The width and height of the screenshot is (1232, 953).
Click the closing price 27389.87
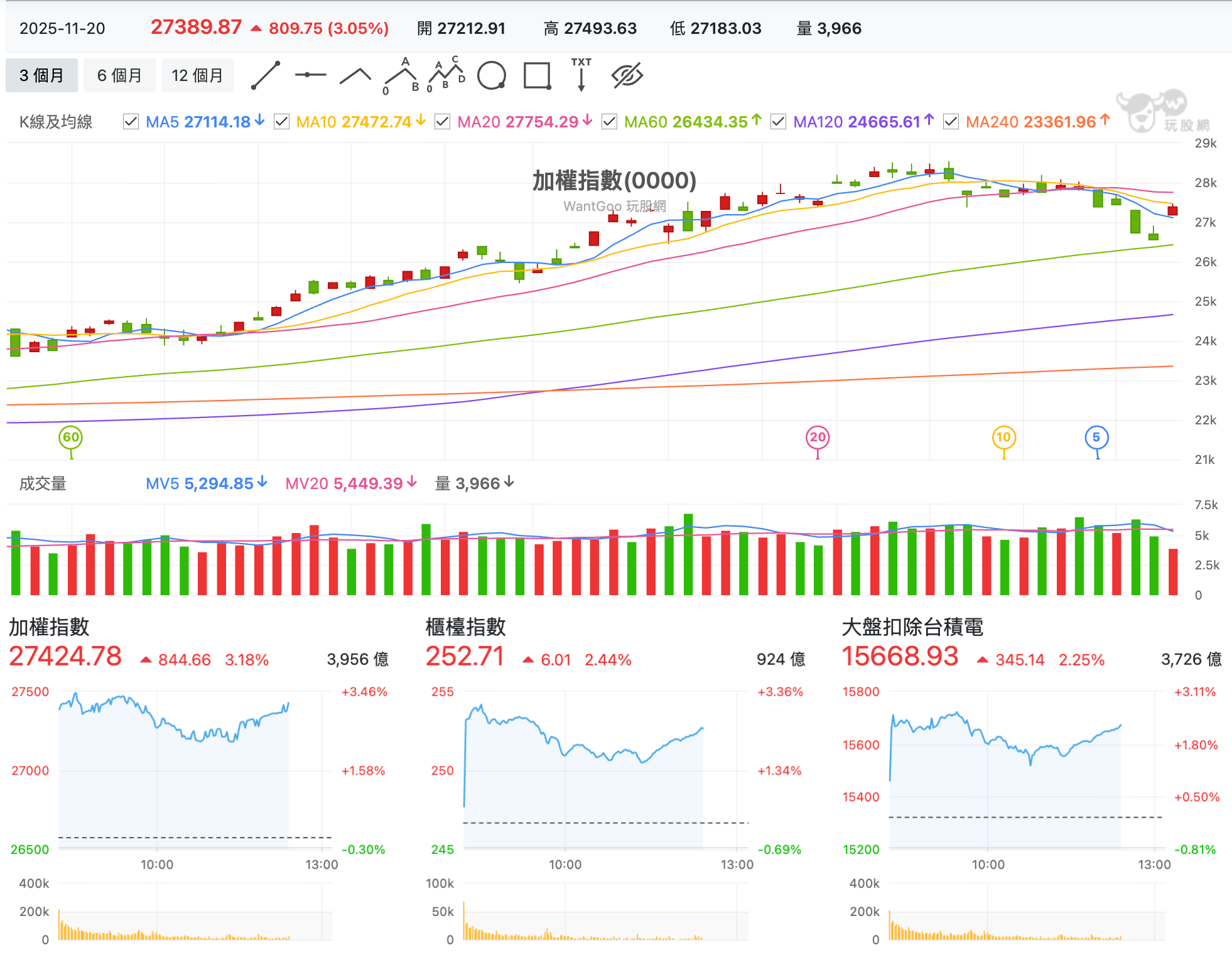[x=196, y=27]
